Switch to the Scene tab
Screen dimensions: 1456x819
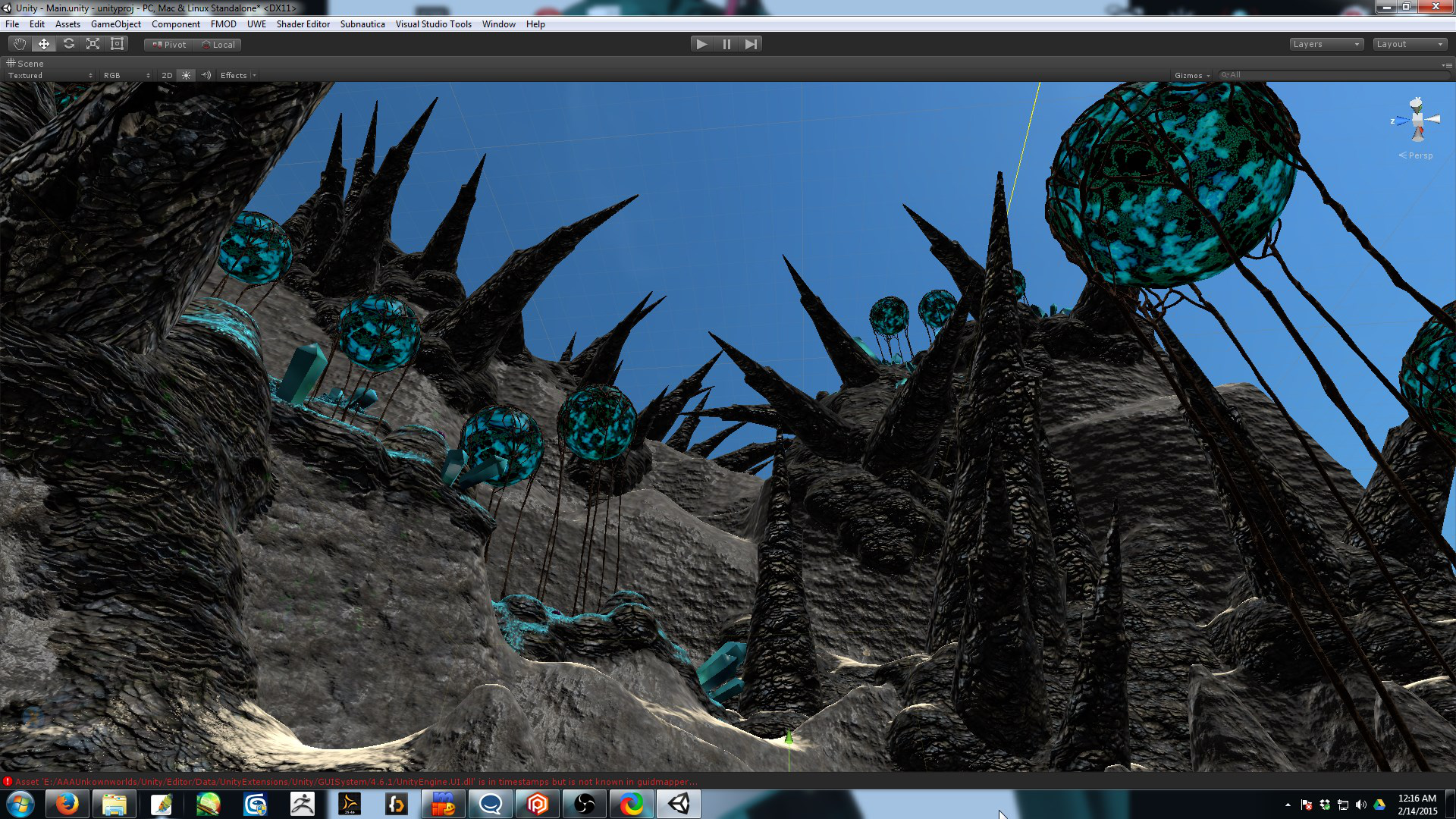click(x=25, y=64)
